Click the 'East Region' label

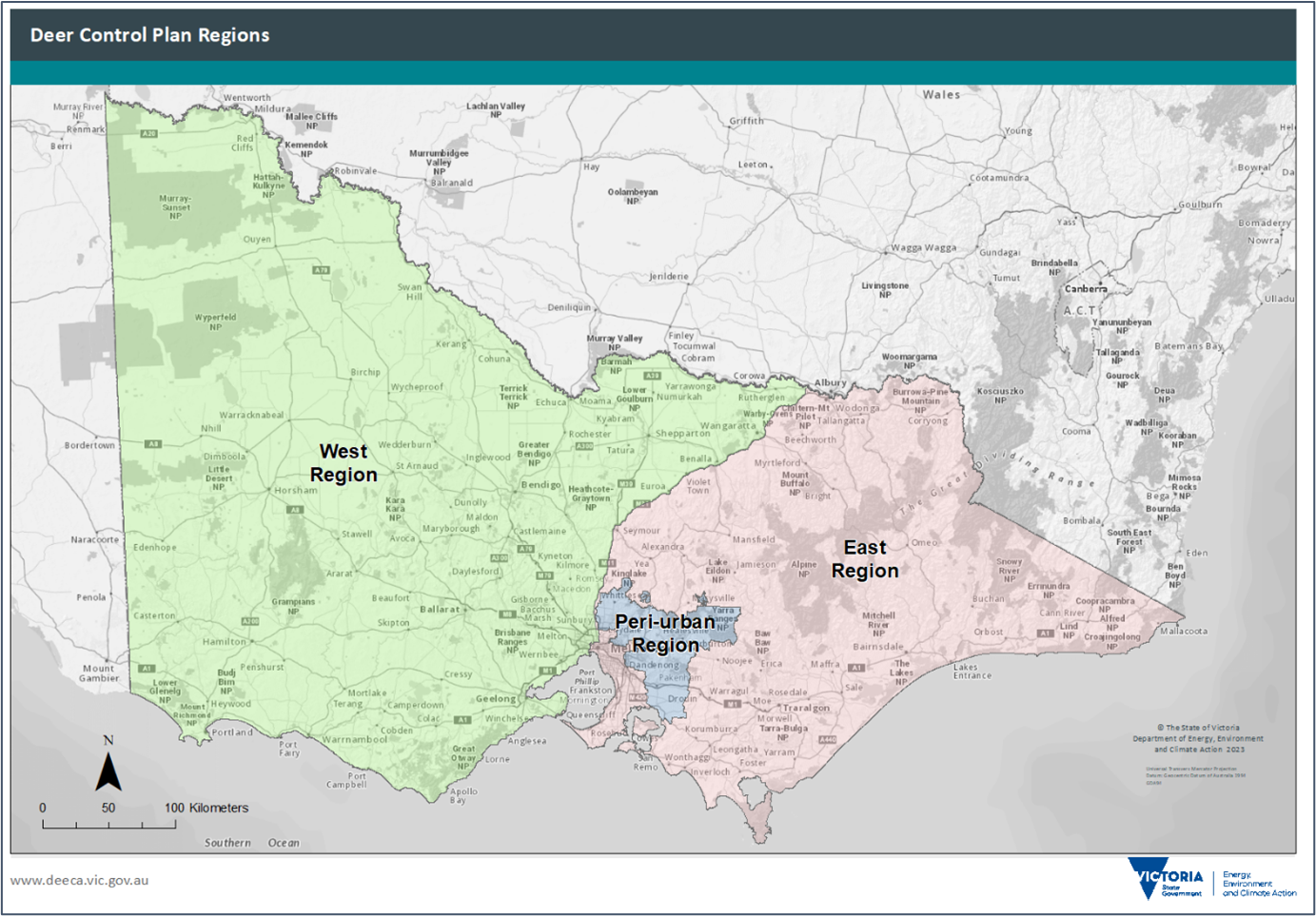(x=865, y=559)
